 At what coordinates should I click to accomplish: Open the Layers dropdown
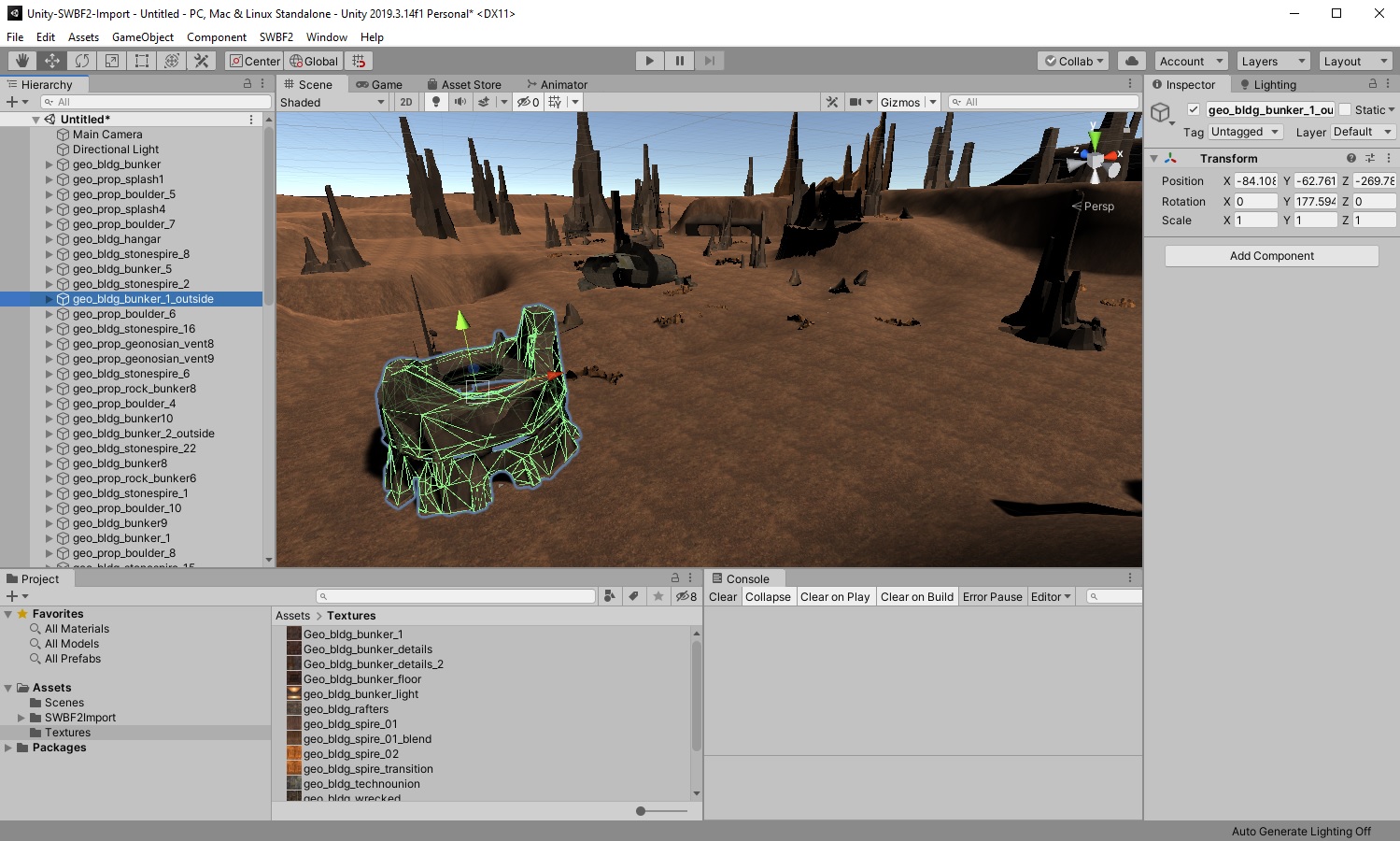[x=1273, y=61]
